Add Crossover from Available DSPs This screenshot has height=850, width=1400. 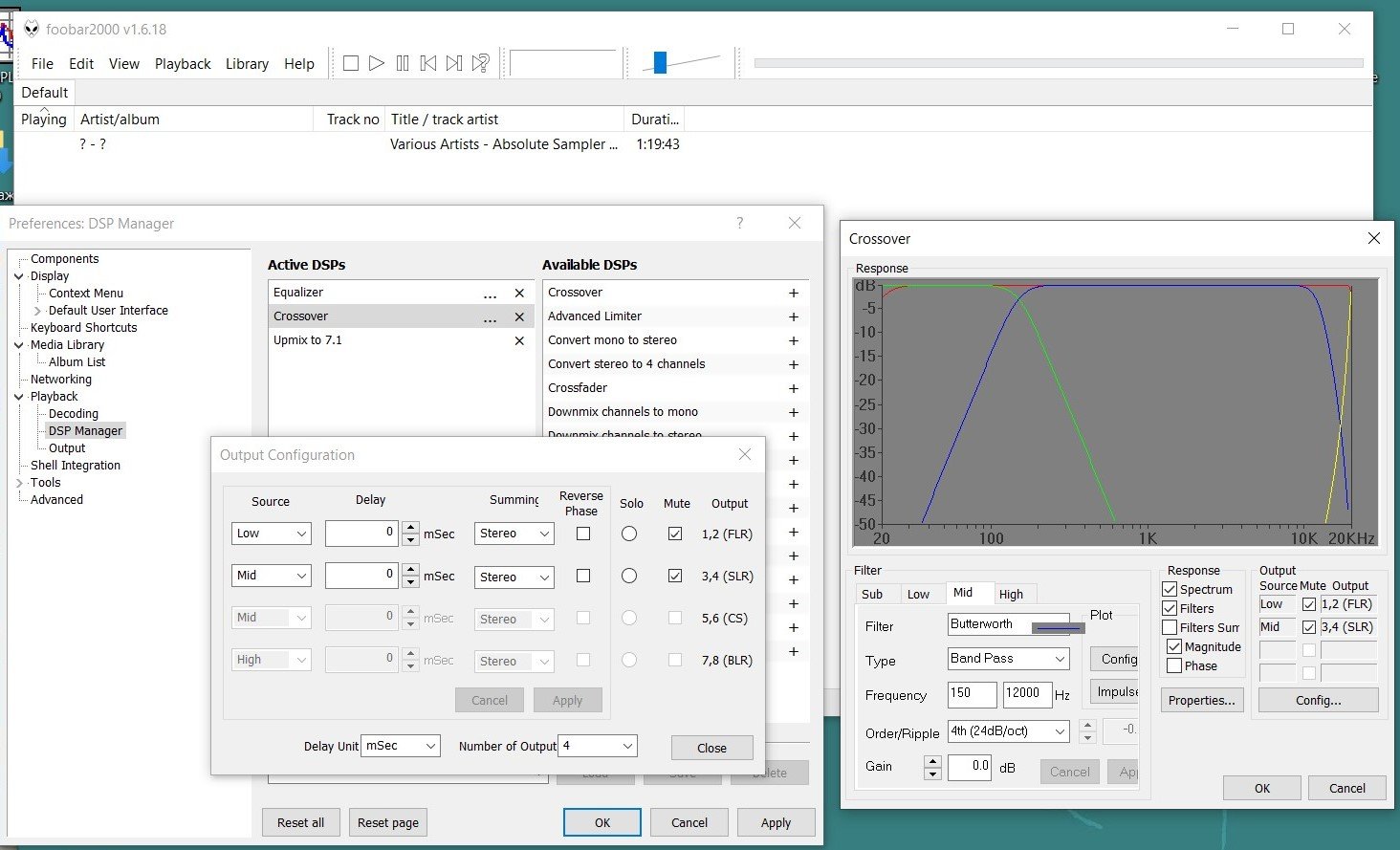click(793, 294)
